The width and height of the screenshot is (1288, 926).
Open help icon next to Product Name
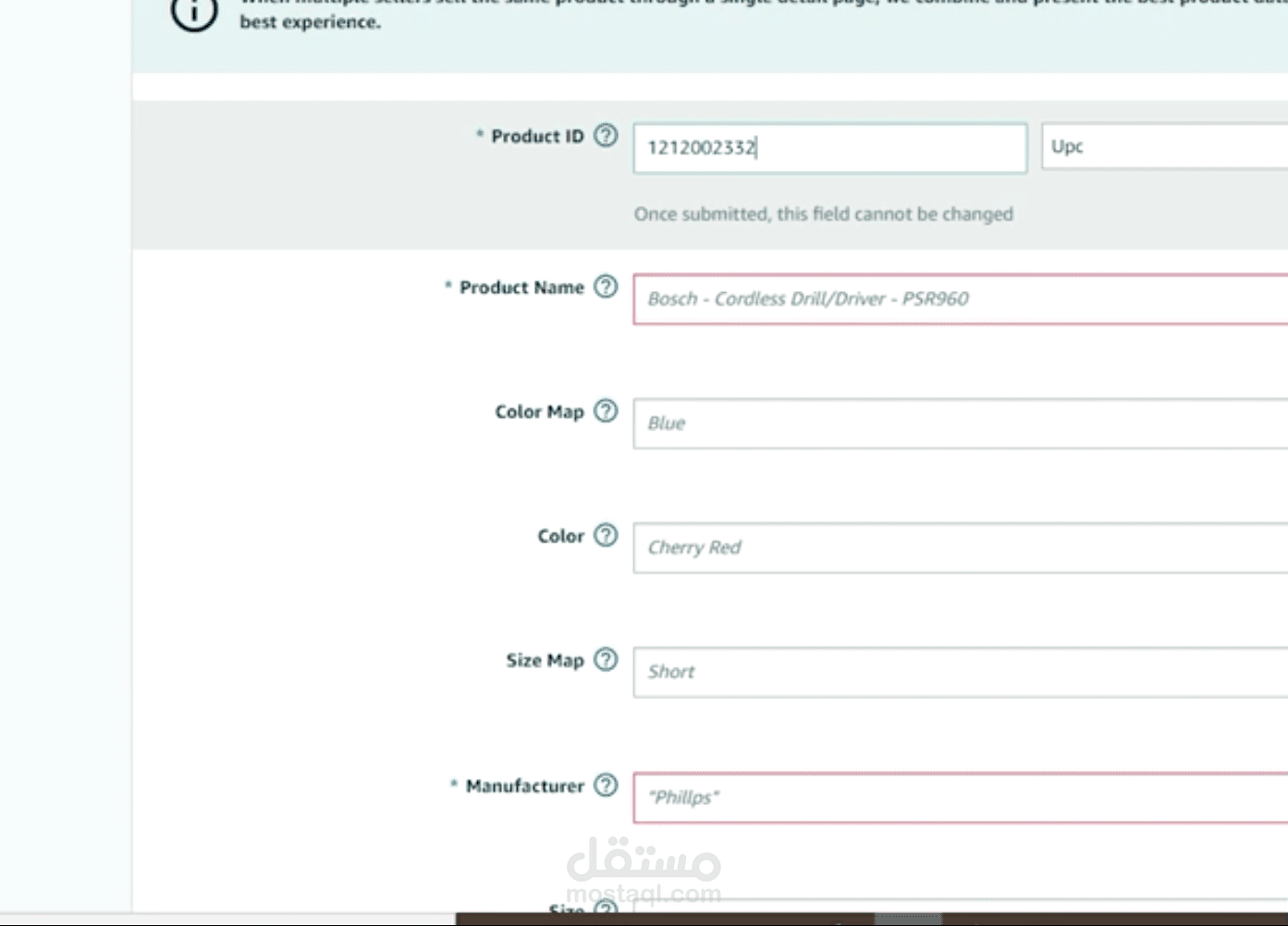tap(606, 286)
